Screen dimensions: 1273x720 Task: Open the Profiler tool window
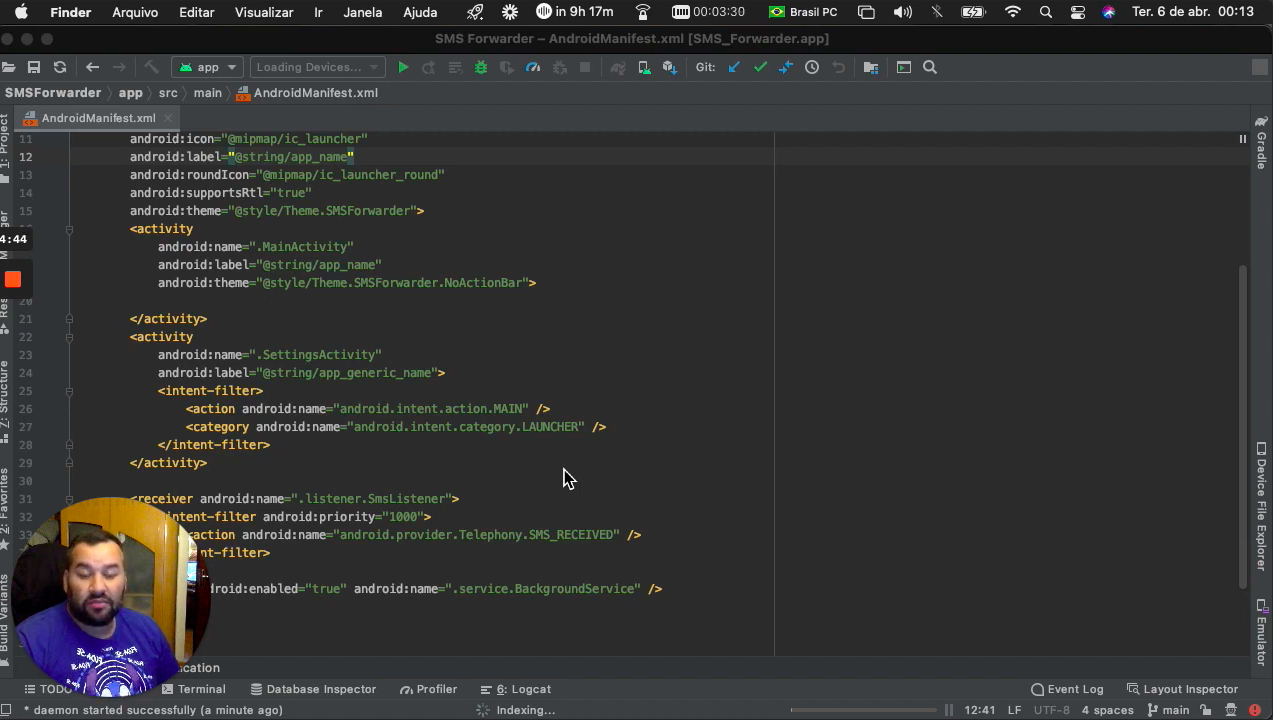coord(428,689)
